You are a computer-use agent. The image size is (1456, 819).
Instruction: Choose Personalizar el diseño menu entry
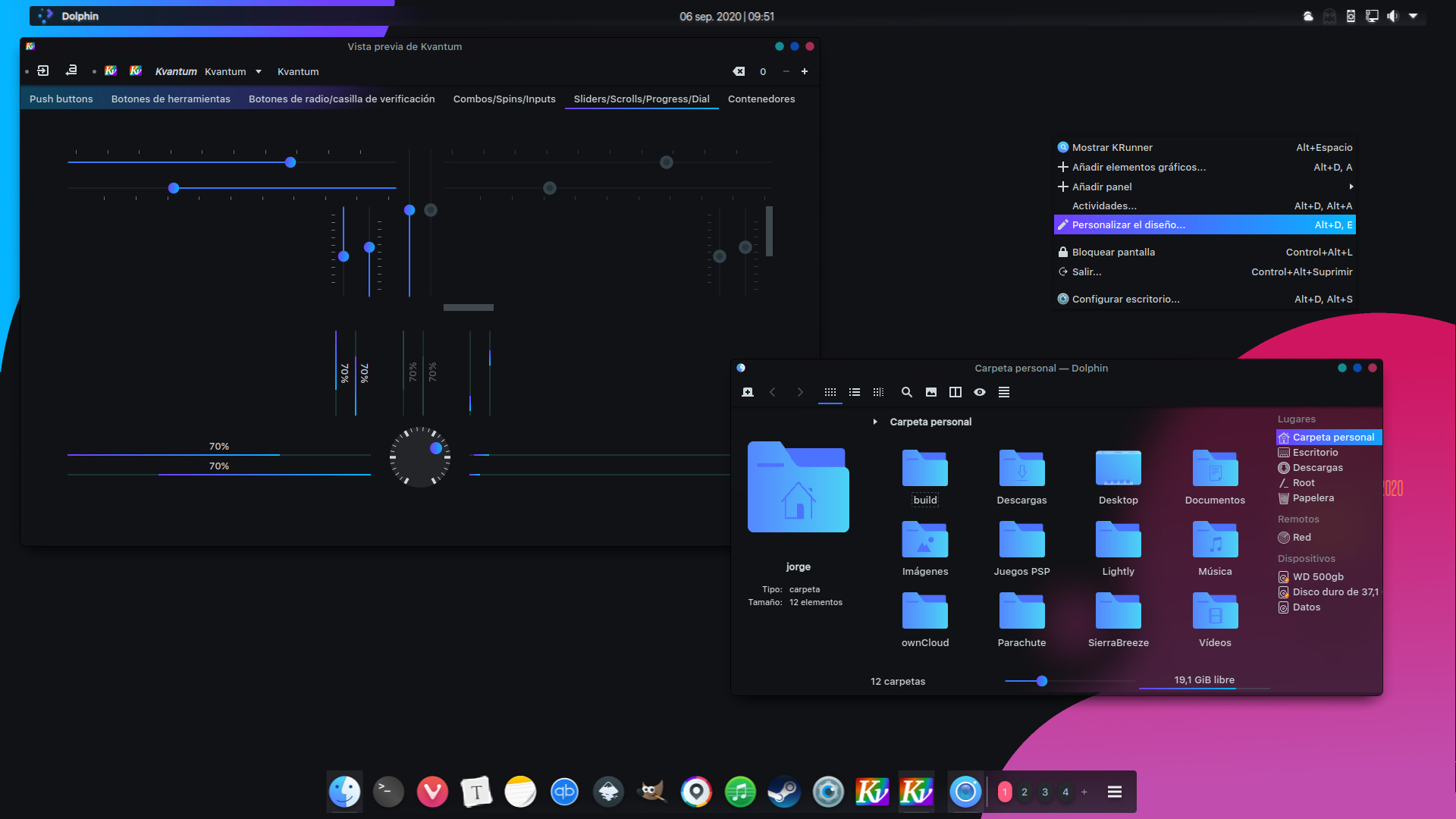pyautogui.click(x=1205, y=224)
